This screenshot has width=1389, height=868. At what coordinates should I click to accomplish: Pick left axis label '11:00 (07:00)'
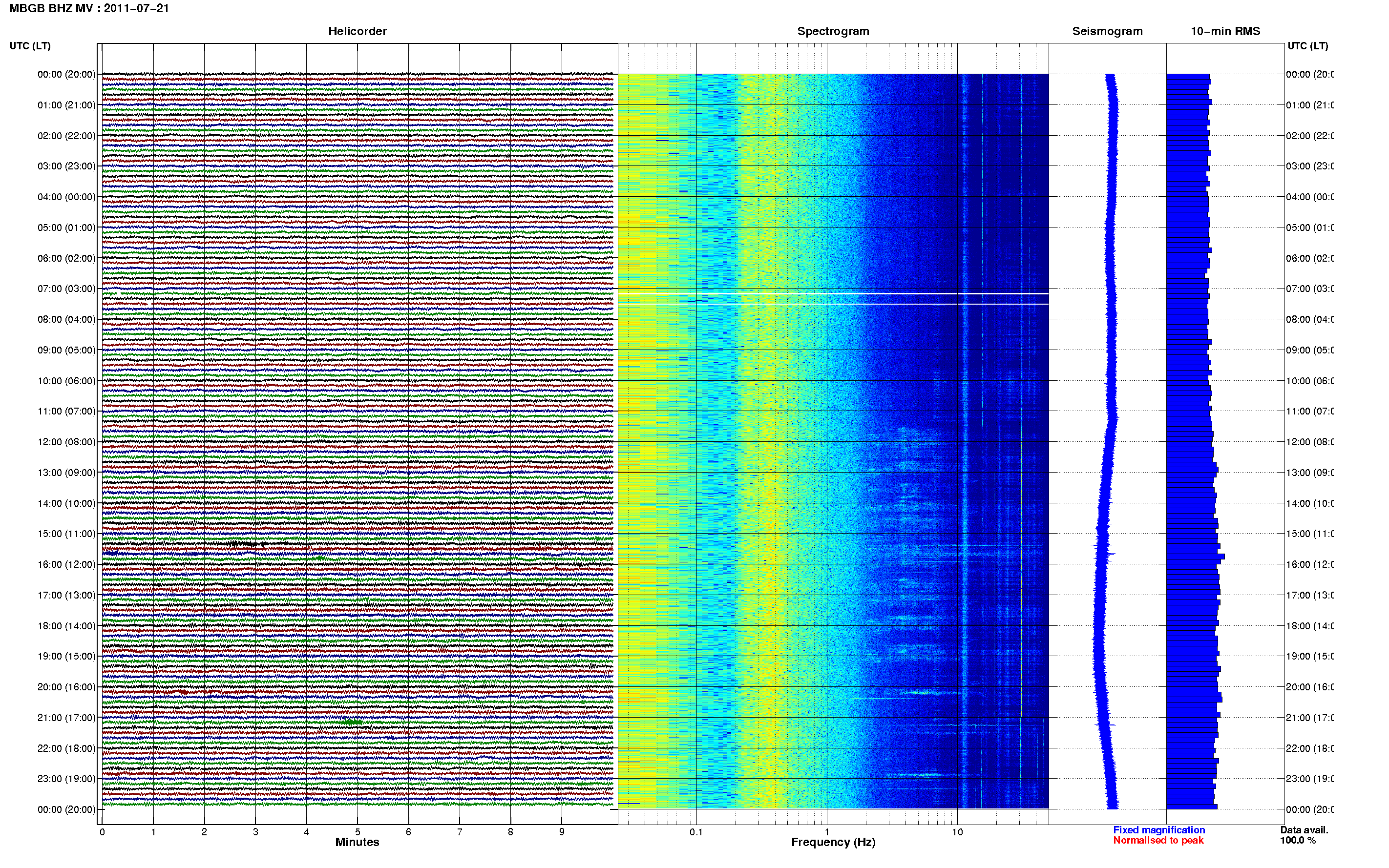pyautogui.click(x=66, y=411)
